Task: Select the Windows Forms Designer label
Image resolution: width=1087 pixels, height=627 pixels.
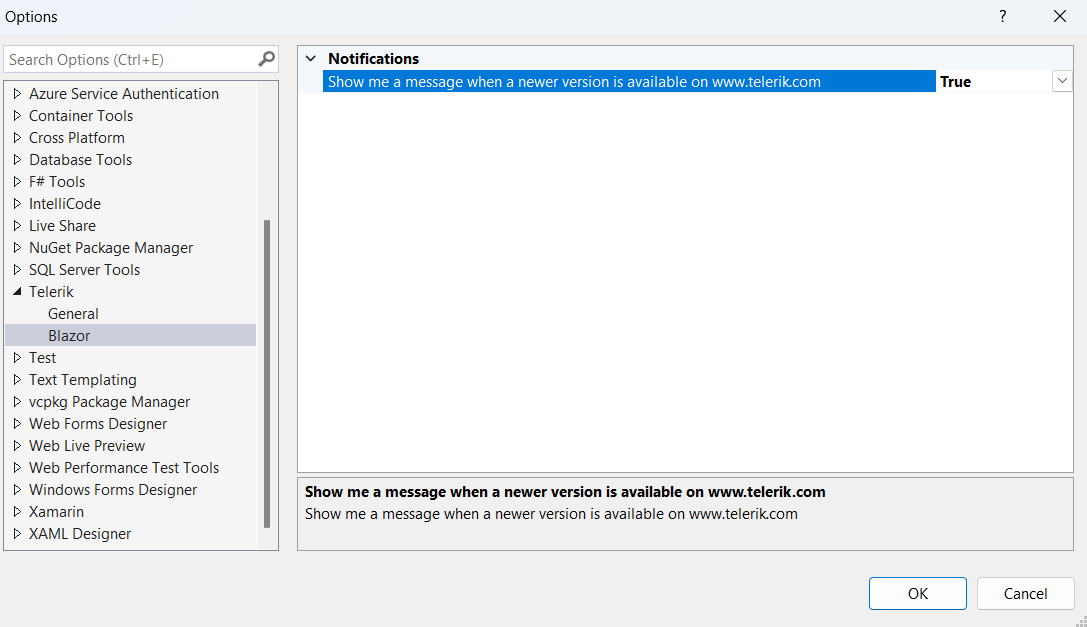Action: click(112, 490)
